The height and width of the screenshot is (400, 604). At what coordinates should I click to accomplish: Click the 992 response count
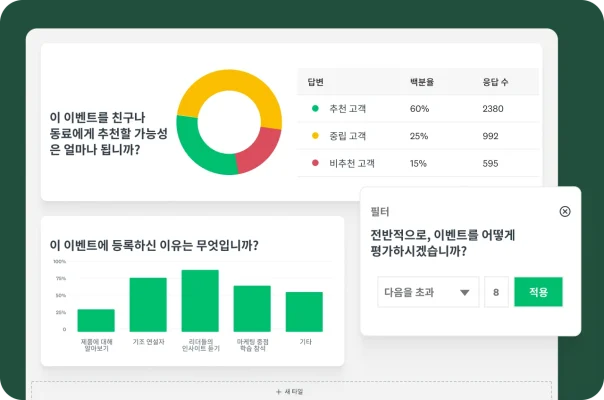point(490,136)
